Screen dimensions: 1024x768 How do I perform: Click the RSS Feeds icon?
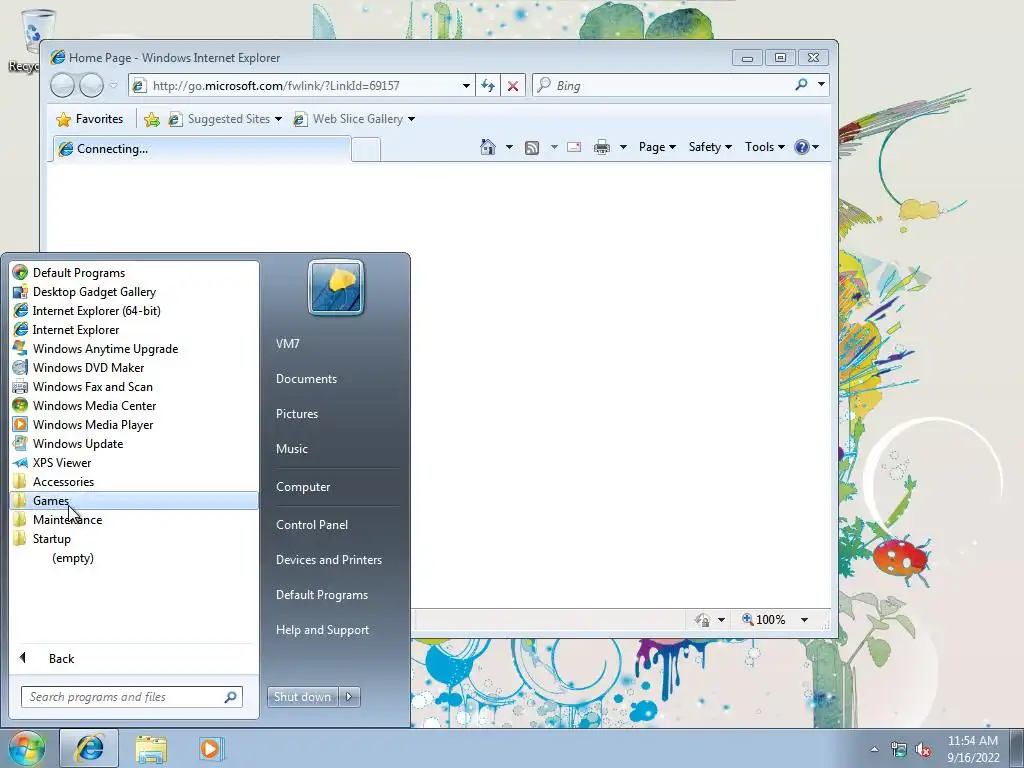coord(532,148)
